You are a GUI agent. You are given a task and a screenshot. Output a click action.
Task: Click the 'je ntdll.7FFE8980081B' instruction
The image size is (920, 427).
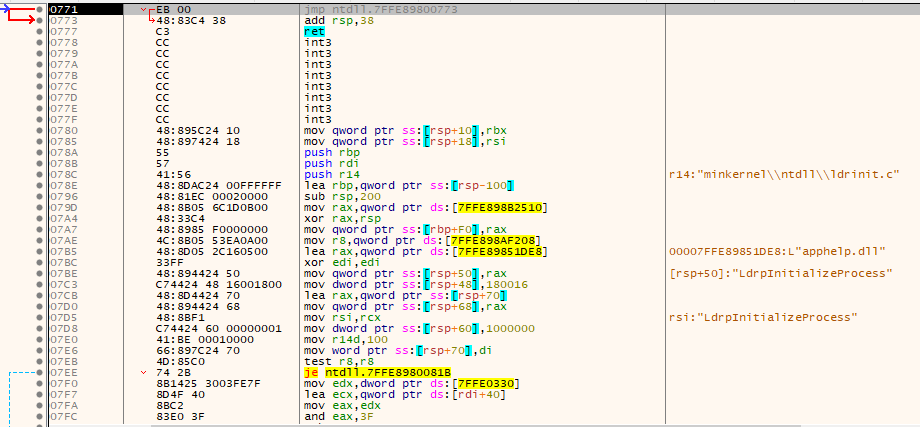[x=377, y=372]
